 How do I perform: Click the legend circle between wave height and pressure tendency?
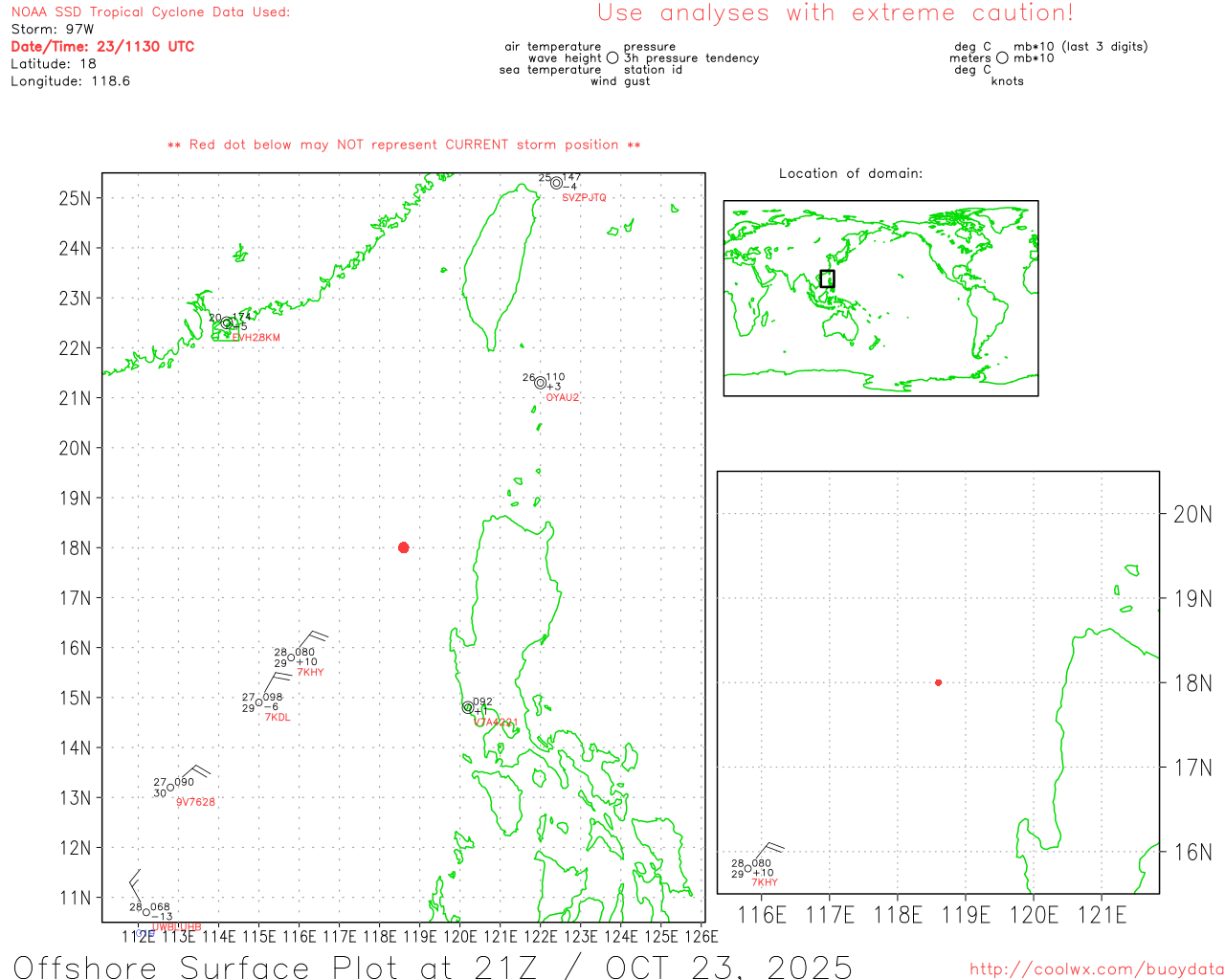point(612,58)
